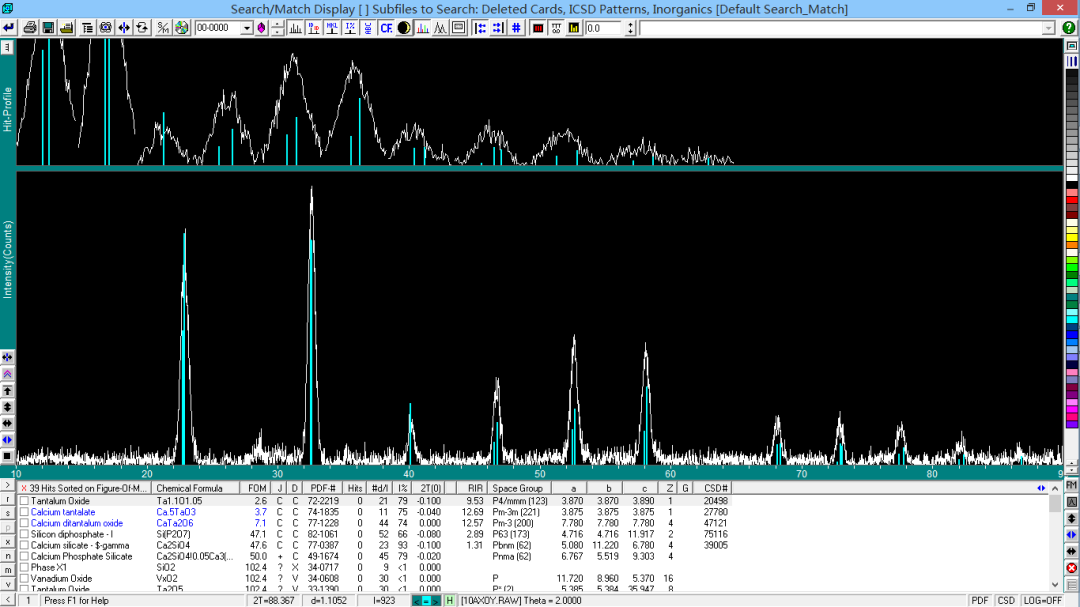Click the 0.0 value input field
The image size is (1080, 607).
click(x=604, y=28)
